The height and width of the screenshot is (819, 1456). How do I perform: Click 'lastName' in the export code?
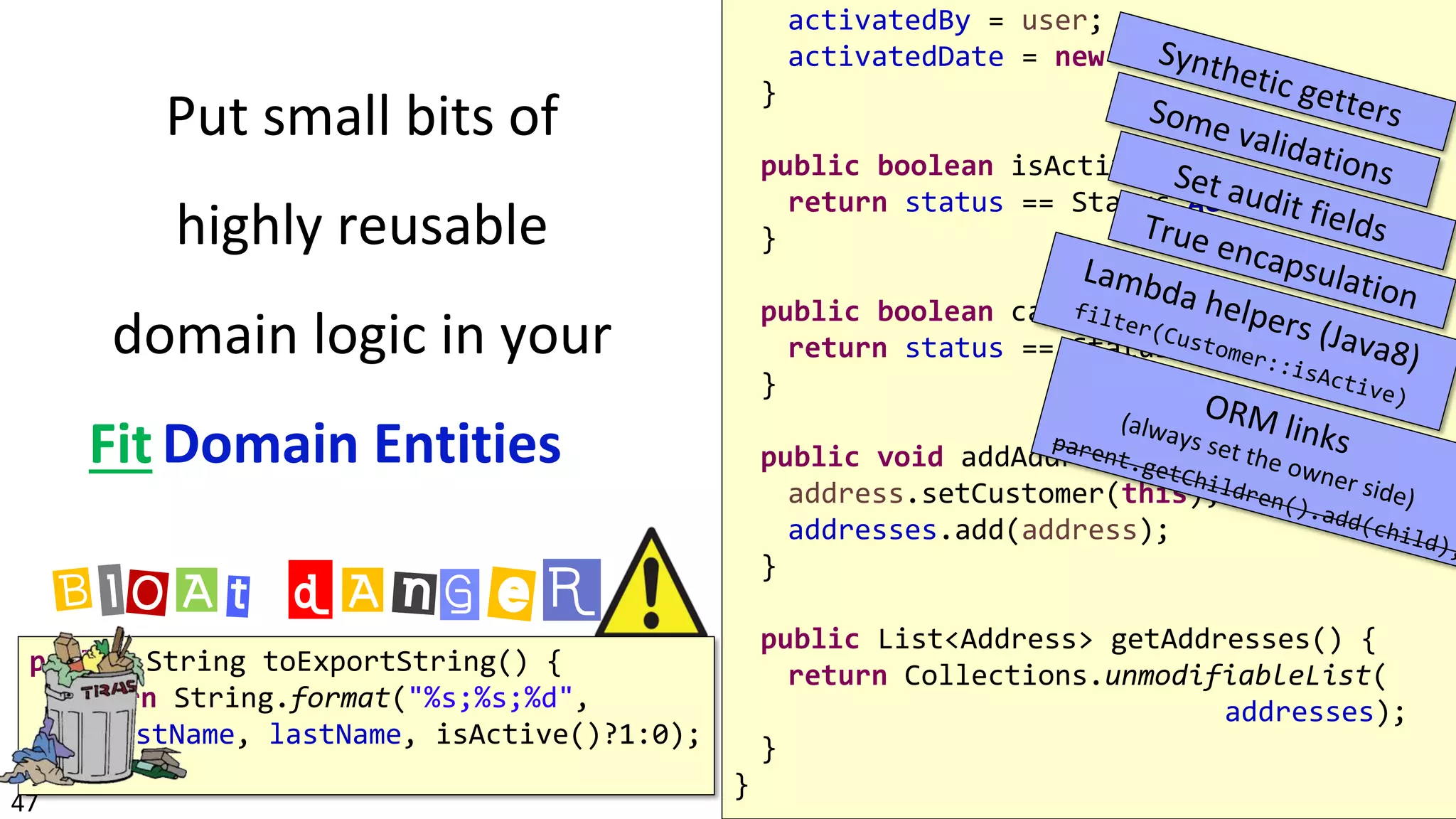(x=335, y=734)
